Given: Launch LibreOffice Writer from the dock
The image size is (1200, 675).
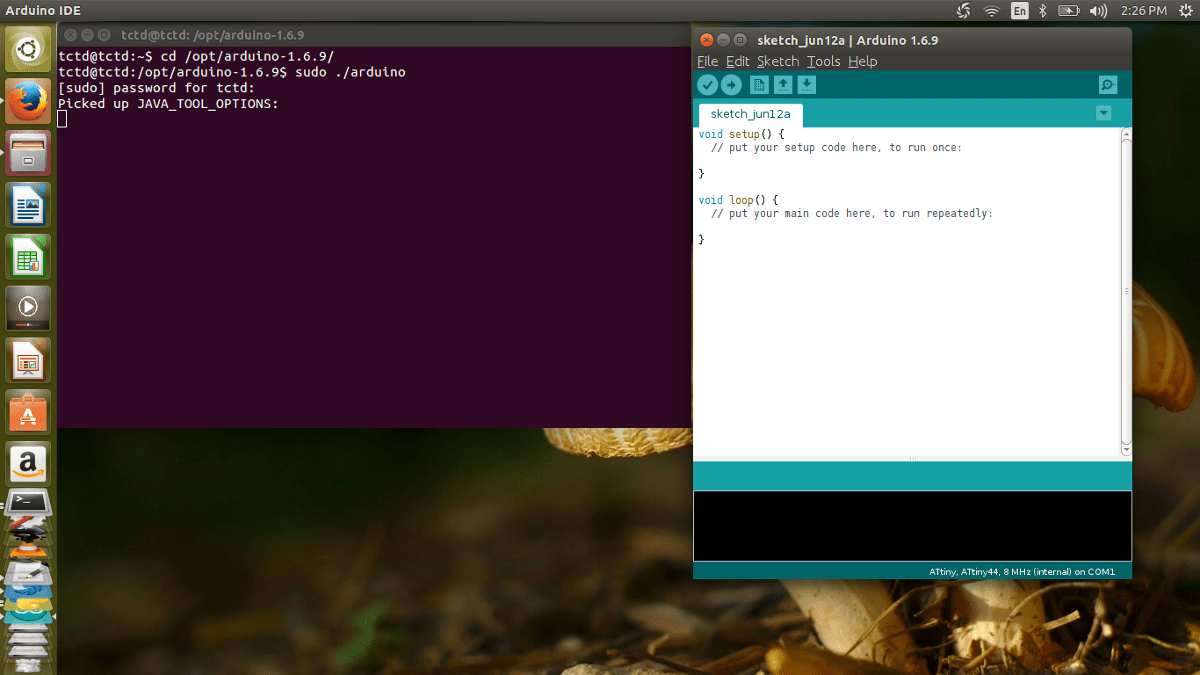Looking at the screenshot, I should (28, 205).
